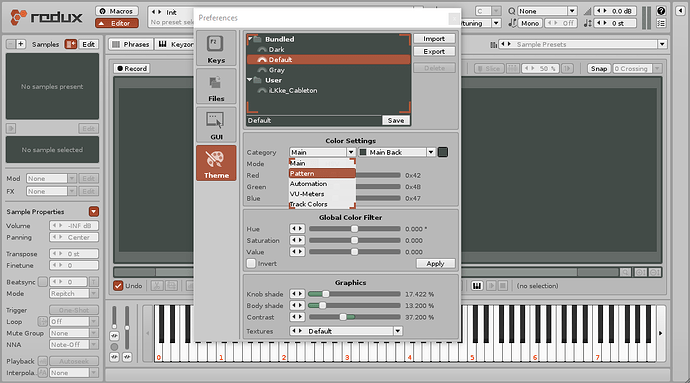Viewport: 690px width, 383px height.
Task: Click the magnifier quantize icon
Action: click(512, 11)
